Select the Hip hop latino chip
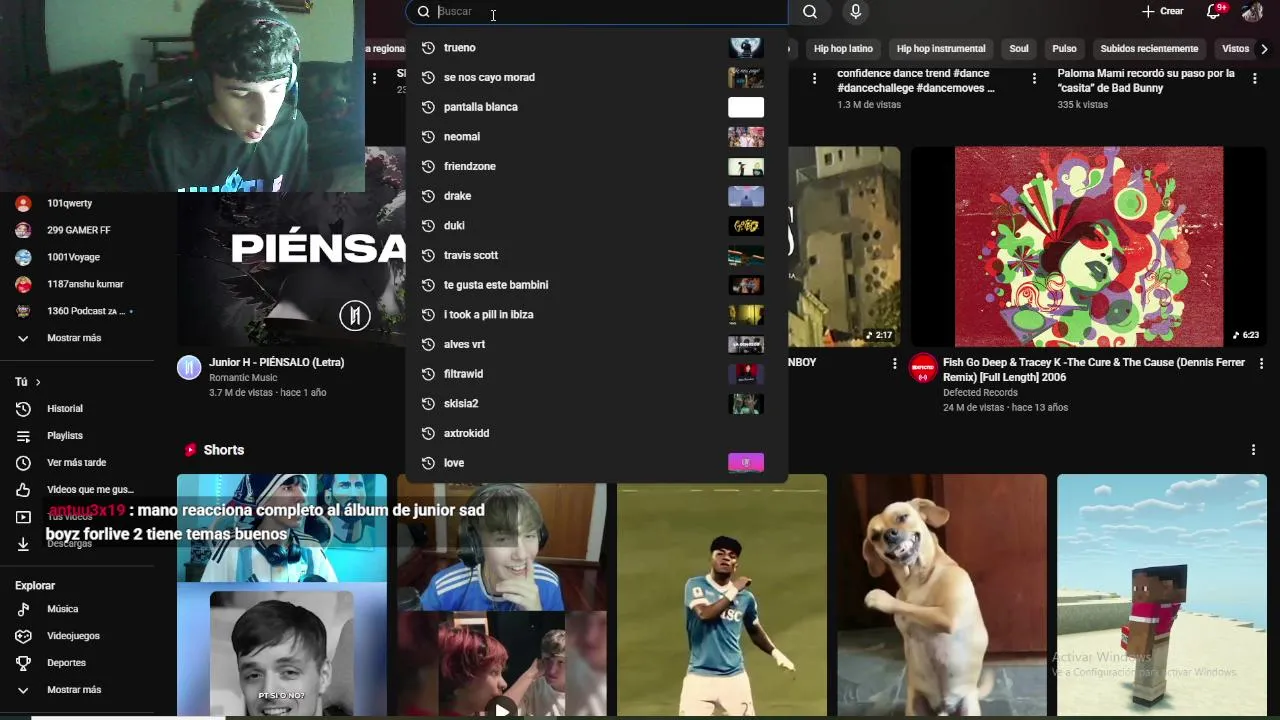Viewport: 1280px width, 720px height. click(843, 48)
